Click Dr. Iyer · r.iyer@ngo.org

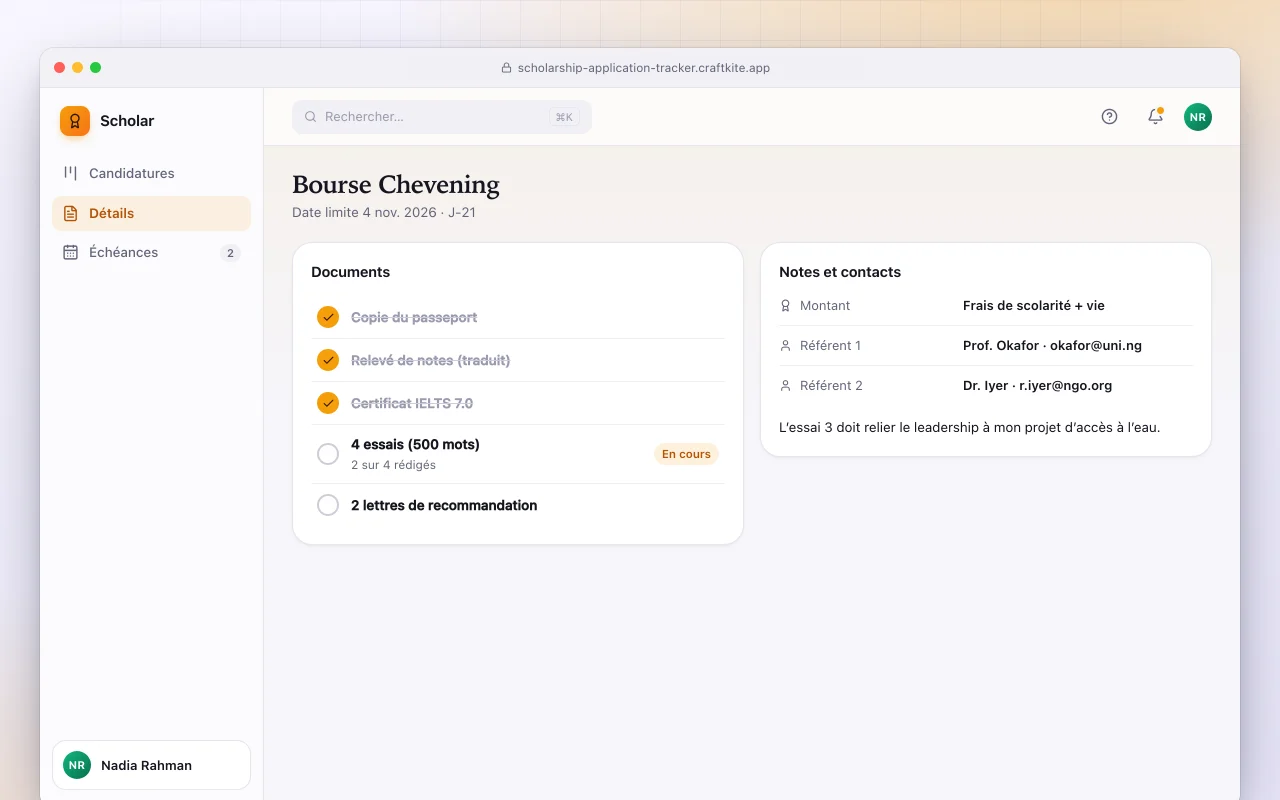pyautogui.click(x=1037, y=386)
